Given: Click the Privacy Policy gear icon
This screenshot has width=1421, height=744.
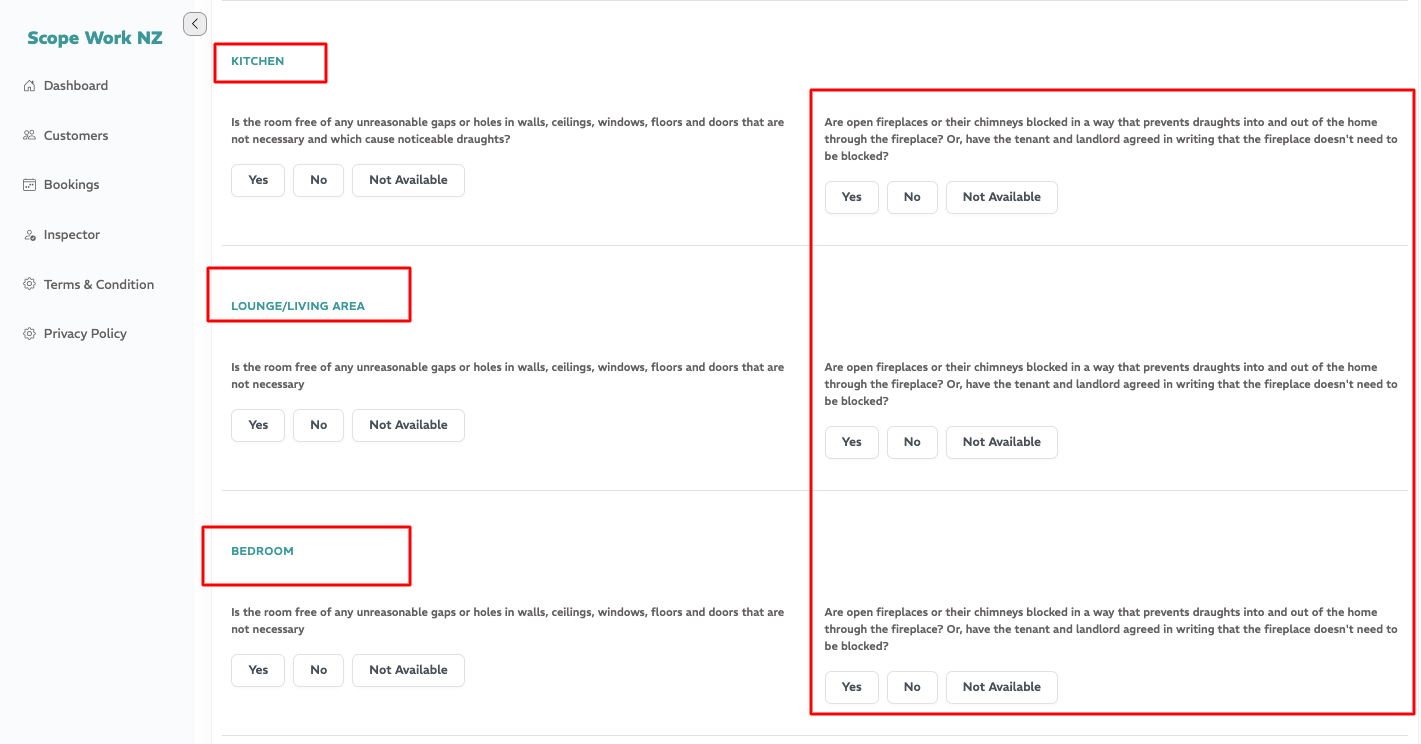Looking at the screenshot, I should (x=30, y=334).
